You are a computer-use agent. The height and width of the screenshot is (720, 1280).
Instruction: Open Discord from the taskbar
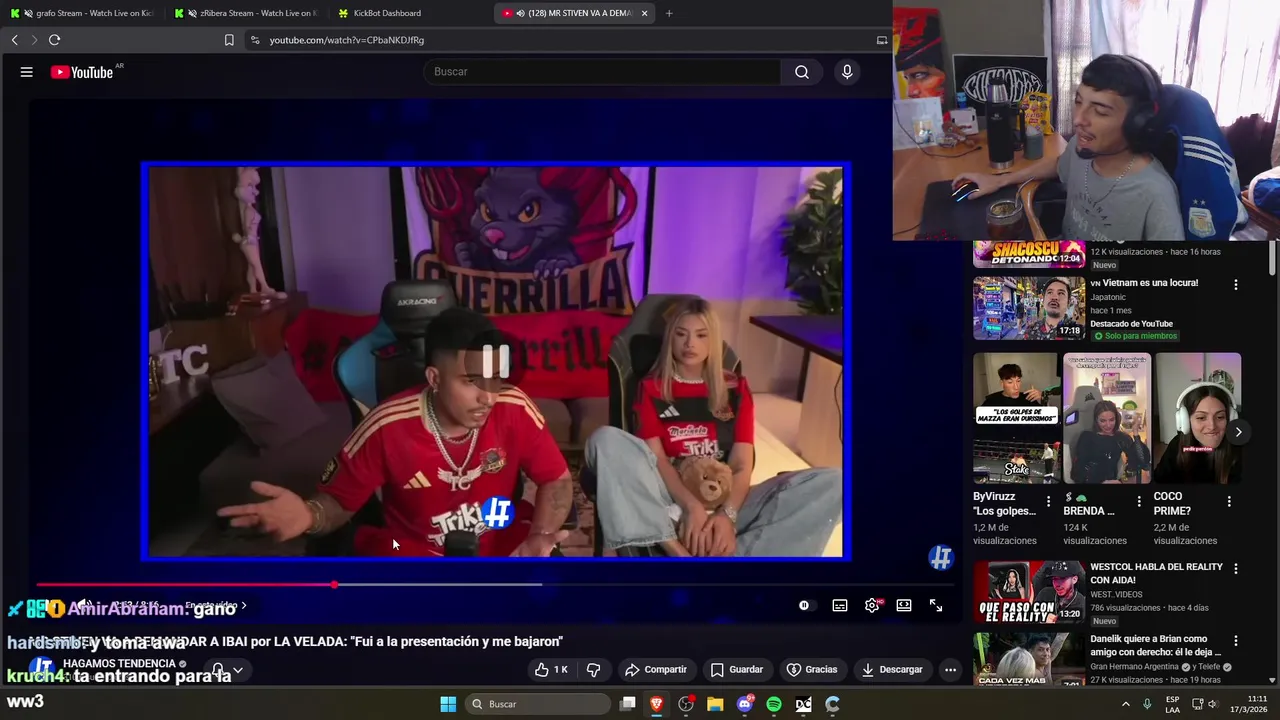(744, 704)
